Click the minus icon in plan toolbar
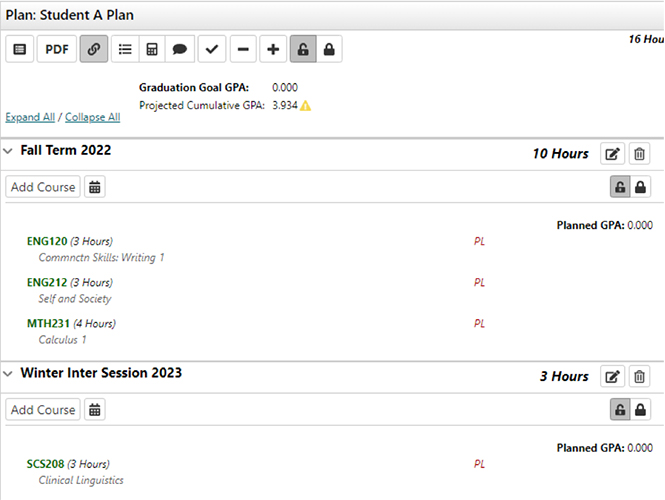Image resolution: width=665 pixels, height=500 pixels. click(x=243, y=49)
